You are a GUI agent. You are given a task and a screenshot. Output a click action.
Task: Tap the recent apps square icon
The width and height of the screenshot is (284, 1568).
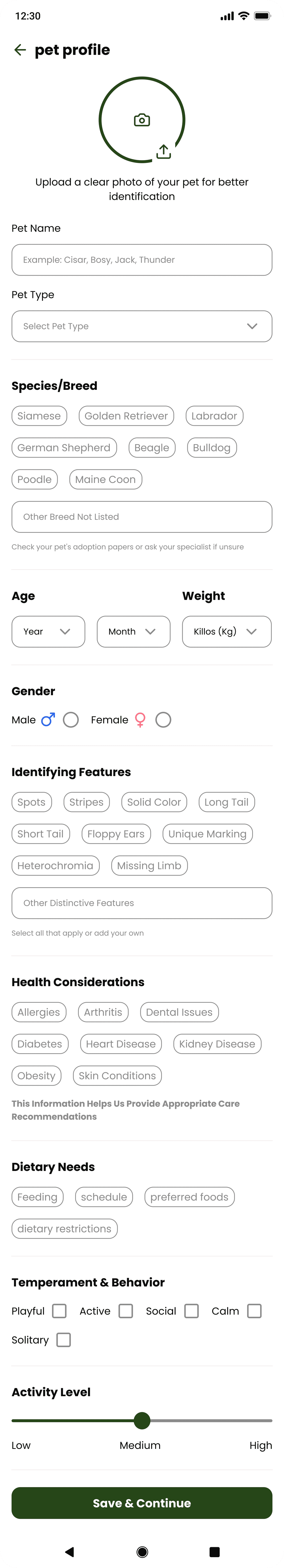(x=214, y=1552)
